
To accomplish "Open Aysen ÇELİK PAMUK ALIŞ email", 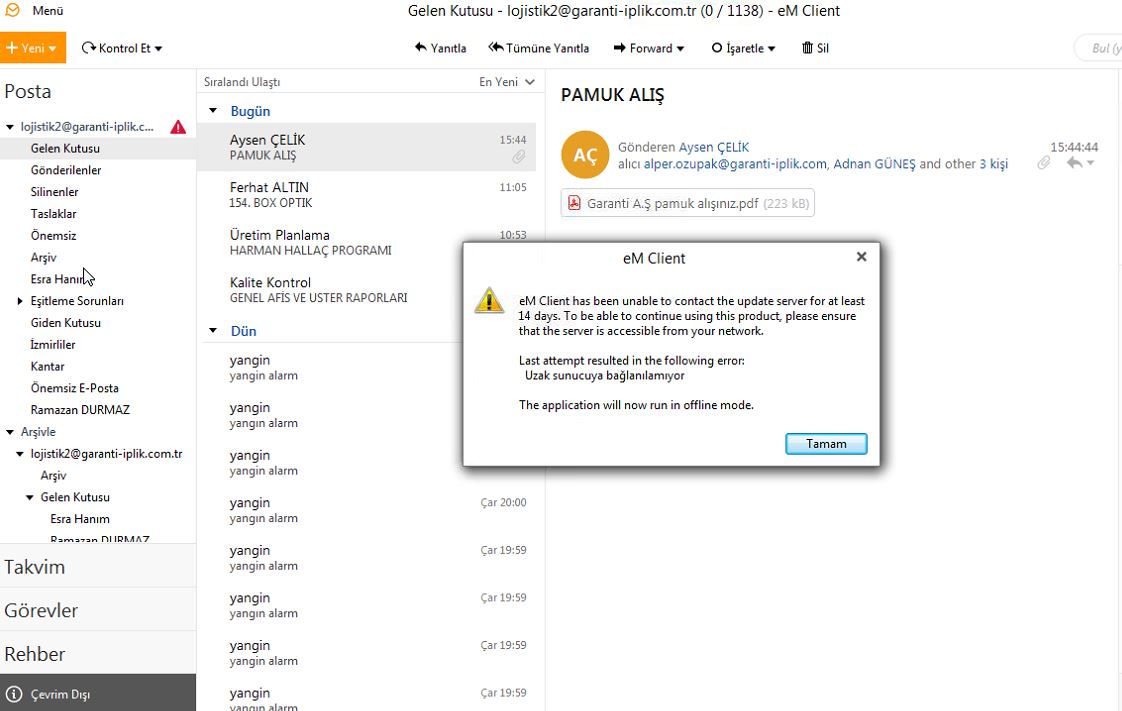I will pos(366,147).
